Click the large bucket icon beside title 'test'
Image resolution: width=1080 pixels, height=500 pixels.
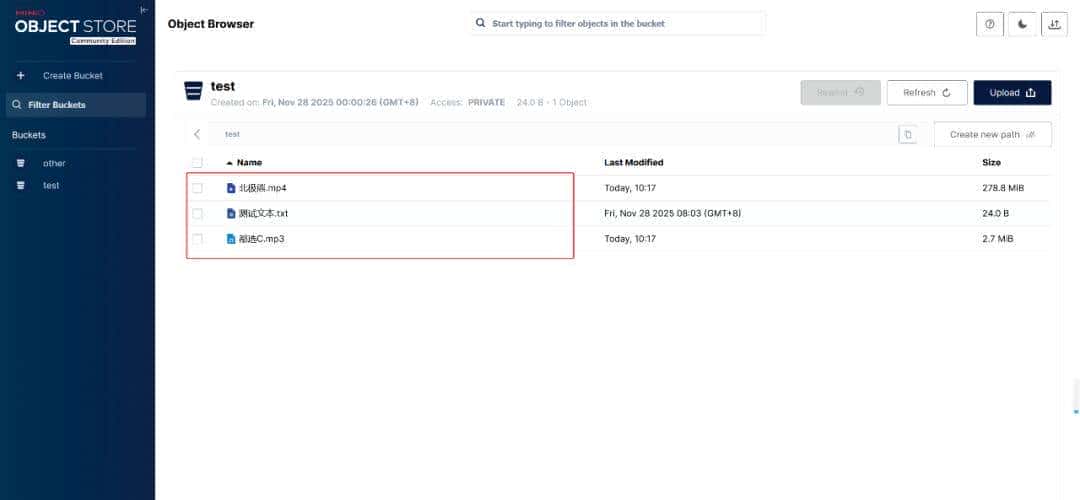tap(194, 92)
